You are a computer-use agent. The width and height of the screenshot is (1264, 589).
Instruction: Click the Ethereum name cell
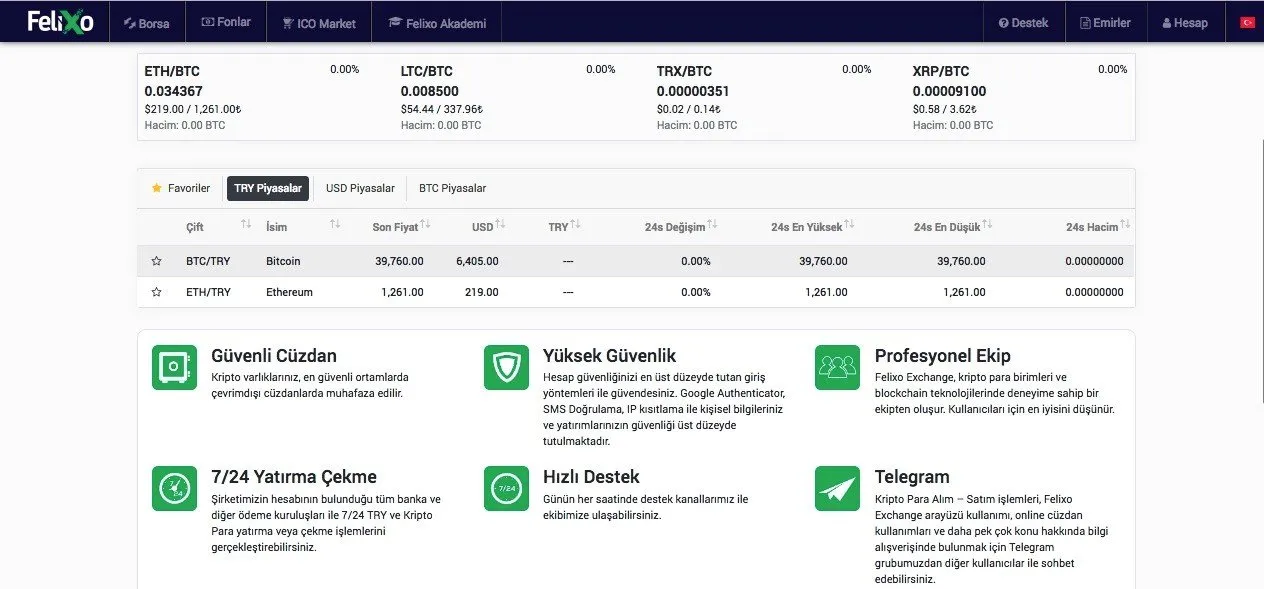click(x=290, y=292)
